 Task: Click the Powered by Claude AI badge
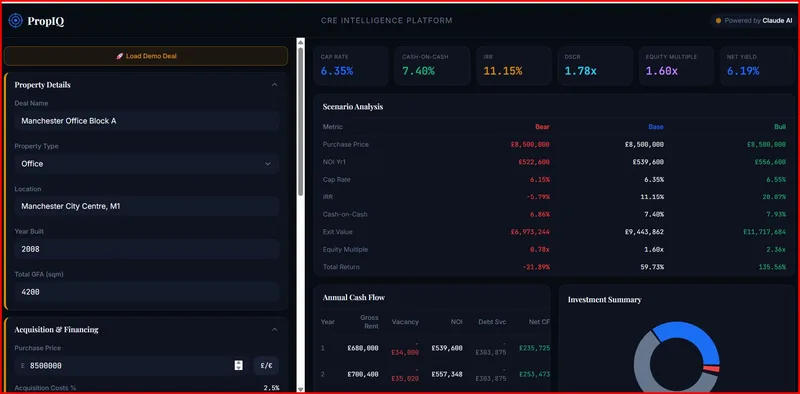click(x=754, y=20)
